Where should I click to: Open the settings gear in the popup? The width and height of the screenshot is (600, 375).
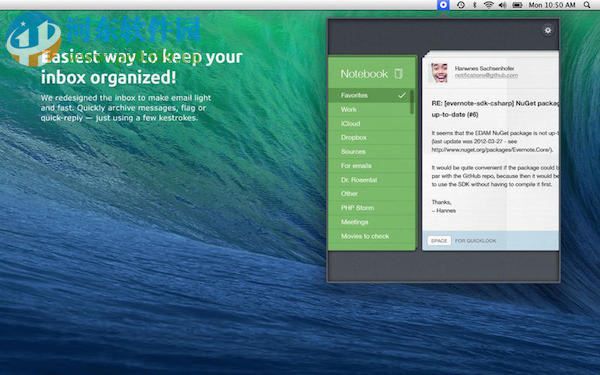tap(548, 30)
